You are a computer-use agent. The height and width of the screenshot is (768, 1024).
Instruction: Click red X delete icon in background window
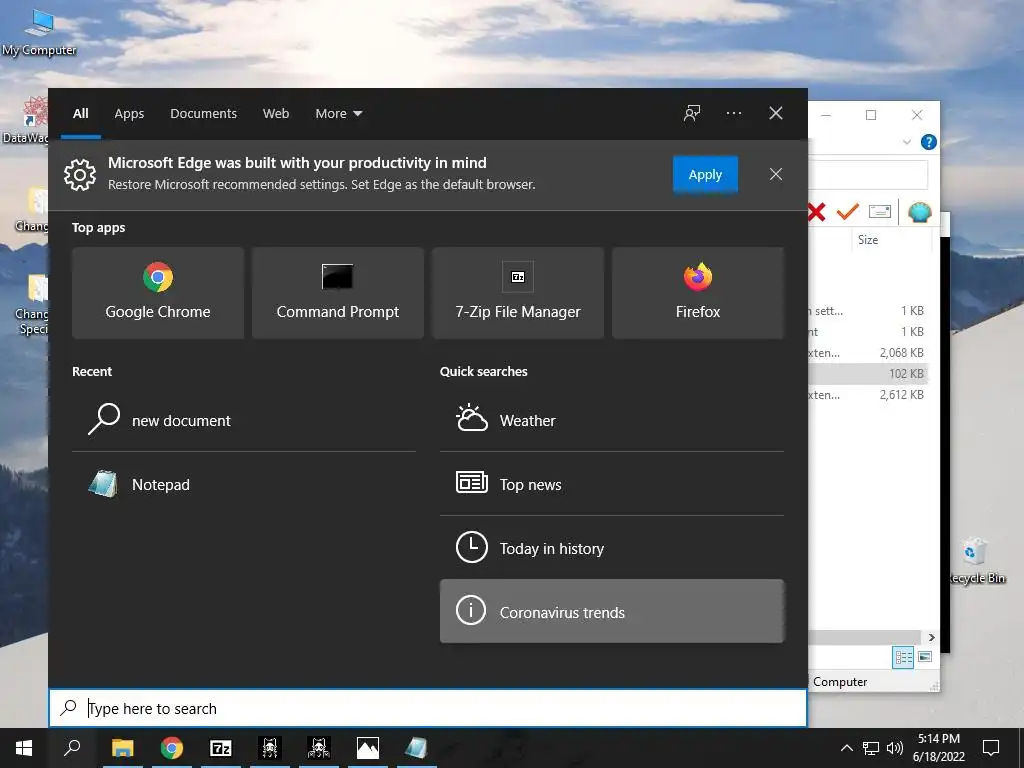816,212
